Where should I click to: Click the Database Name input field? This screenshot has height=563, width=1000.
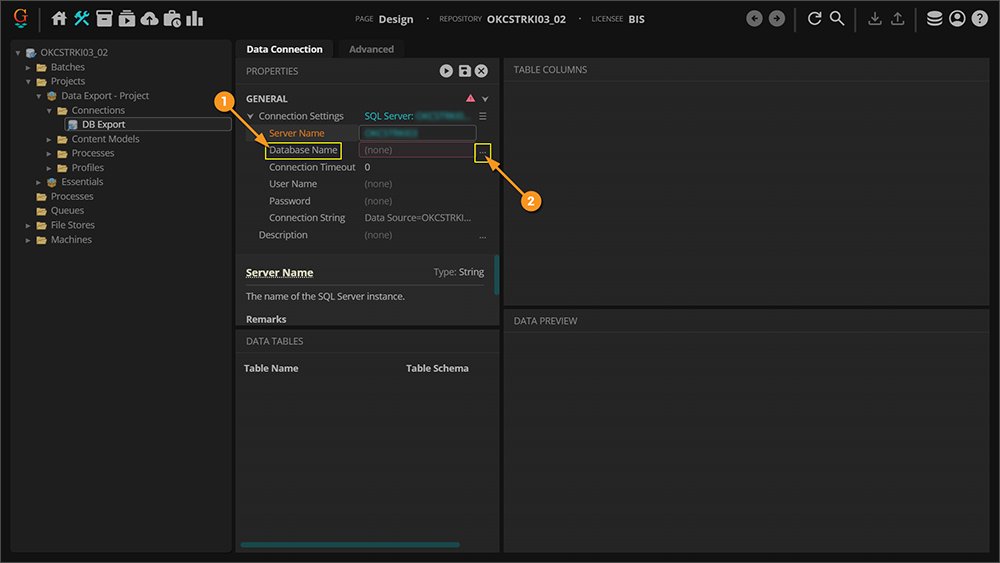[415, 150]
